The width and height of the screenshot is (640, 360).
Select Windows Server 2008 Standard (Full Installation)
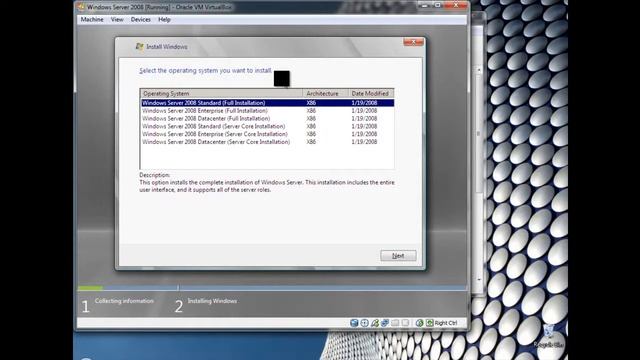click(x=267, y=103)
